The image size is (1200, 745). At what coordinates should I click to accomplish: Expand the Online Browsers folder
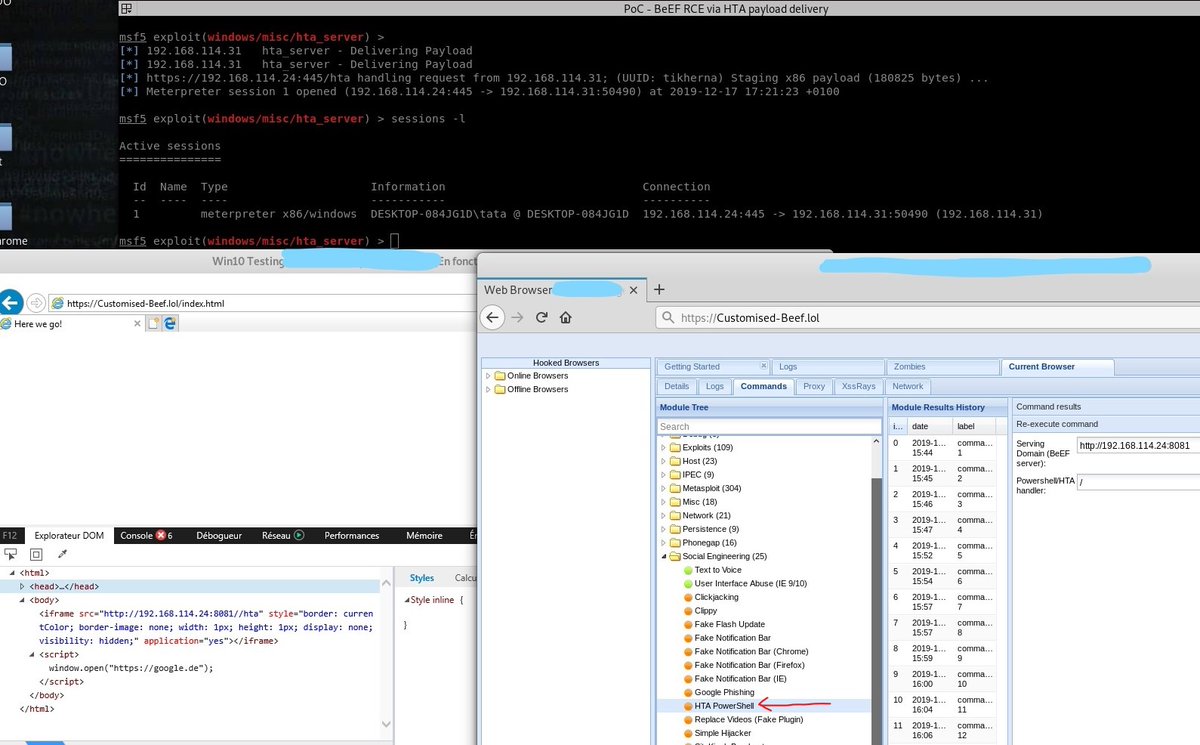488,376
